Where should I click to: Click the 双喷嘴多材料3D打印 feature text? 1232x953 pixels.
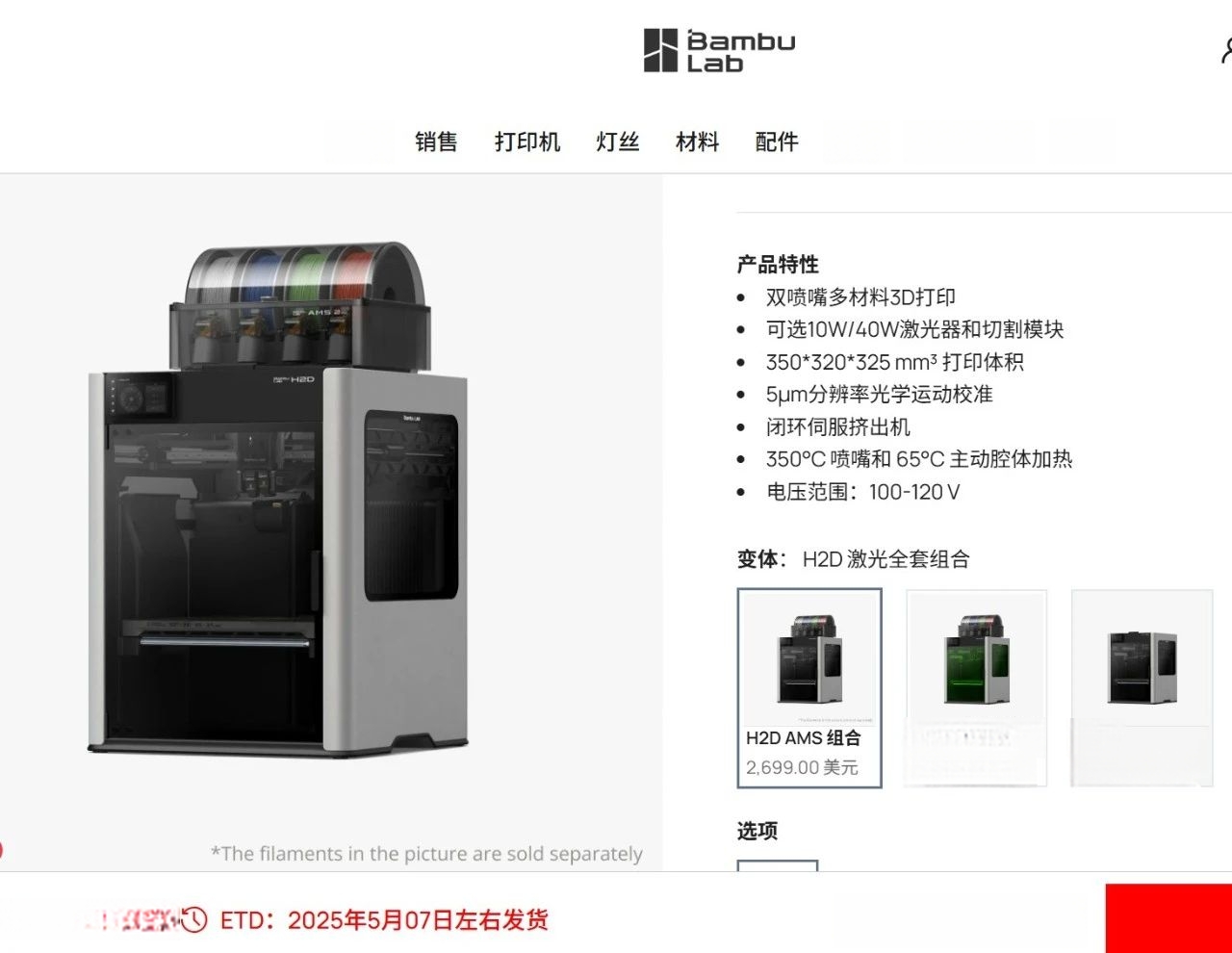pos(860,297)
